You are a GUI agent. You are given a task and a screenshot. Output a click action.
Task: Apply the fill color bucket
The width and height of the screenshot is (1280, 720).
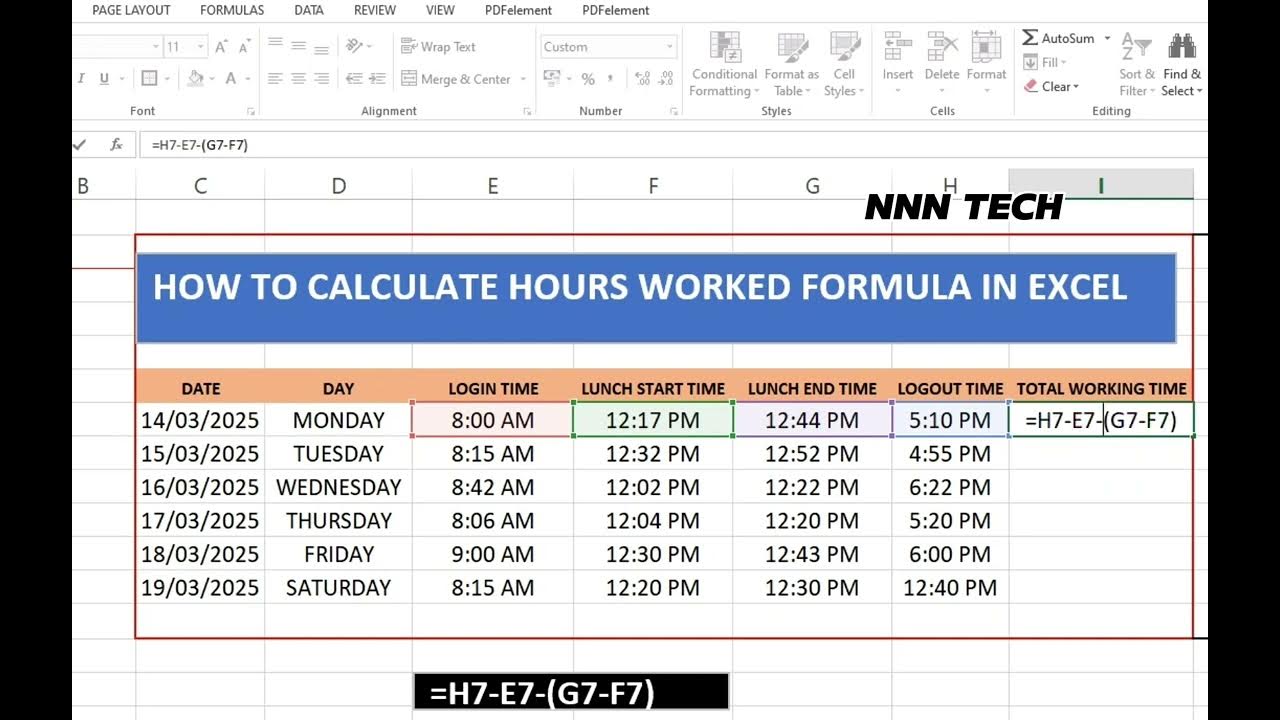click(x=196, y=78)
